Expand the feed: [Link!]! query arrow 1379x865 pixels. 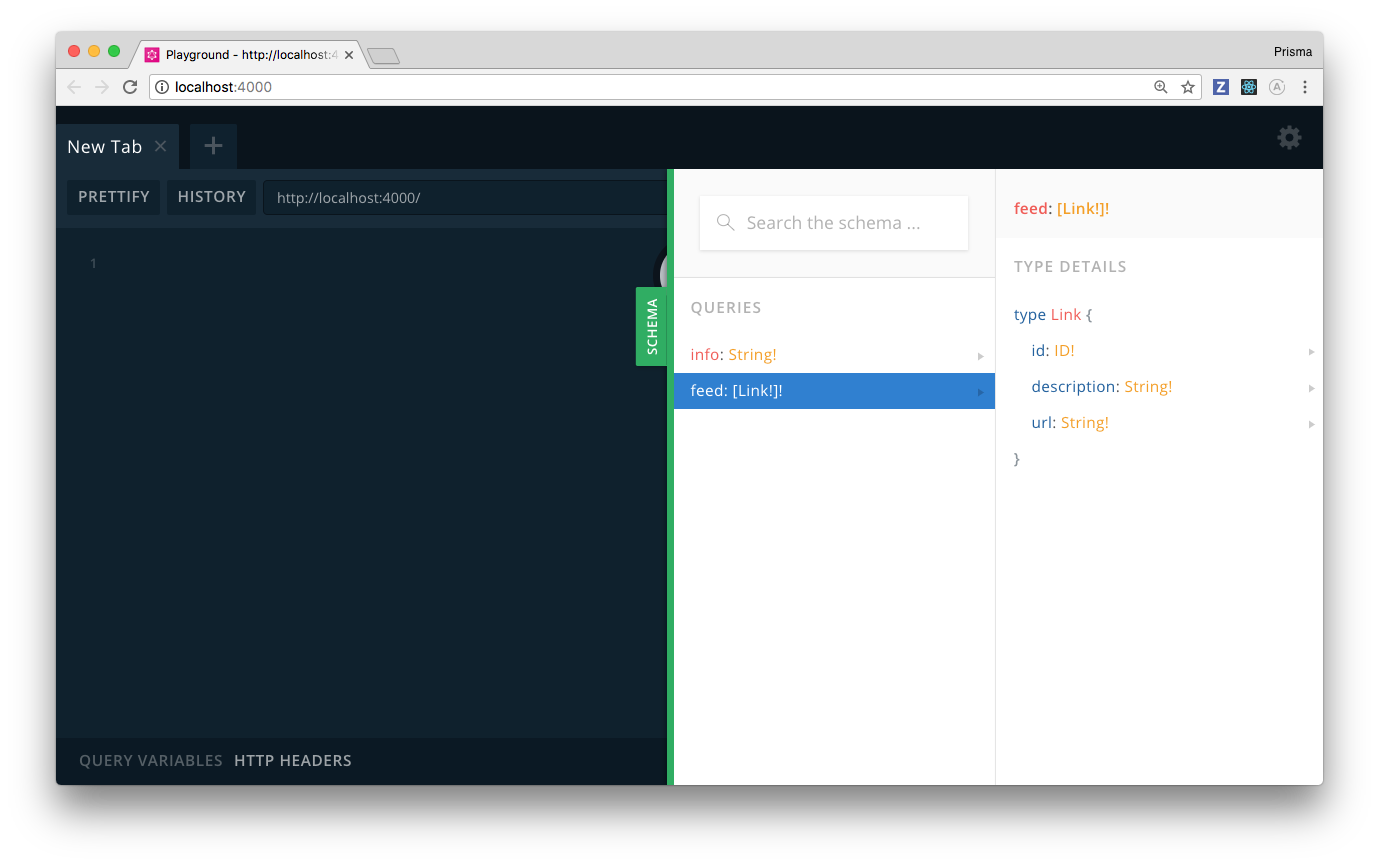[x=981, y=392]
